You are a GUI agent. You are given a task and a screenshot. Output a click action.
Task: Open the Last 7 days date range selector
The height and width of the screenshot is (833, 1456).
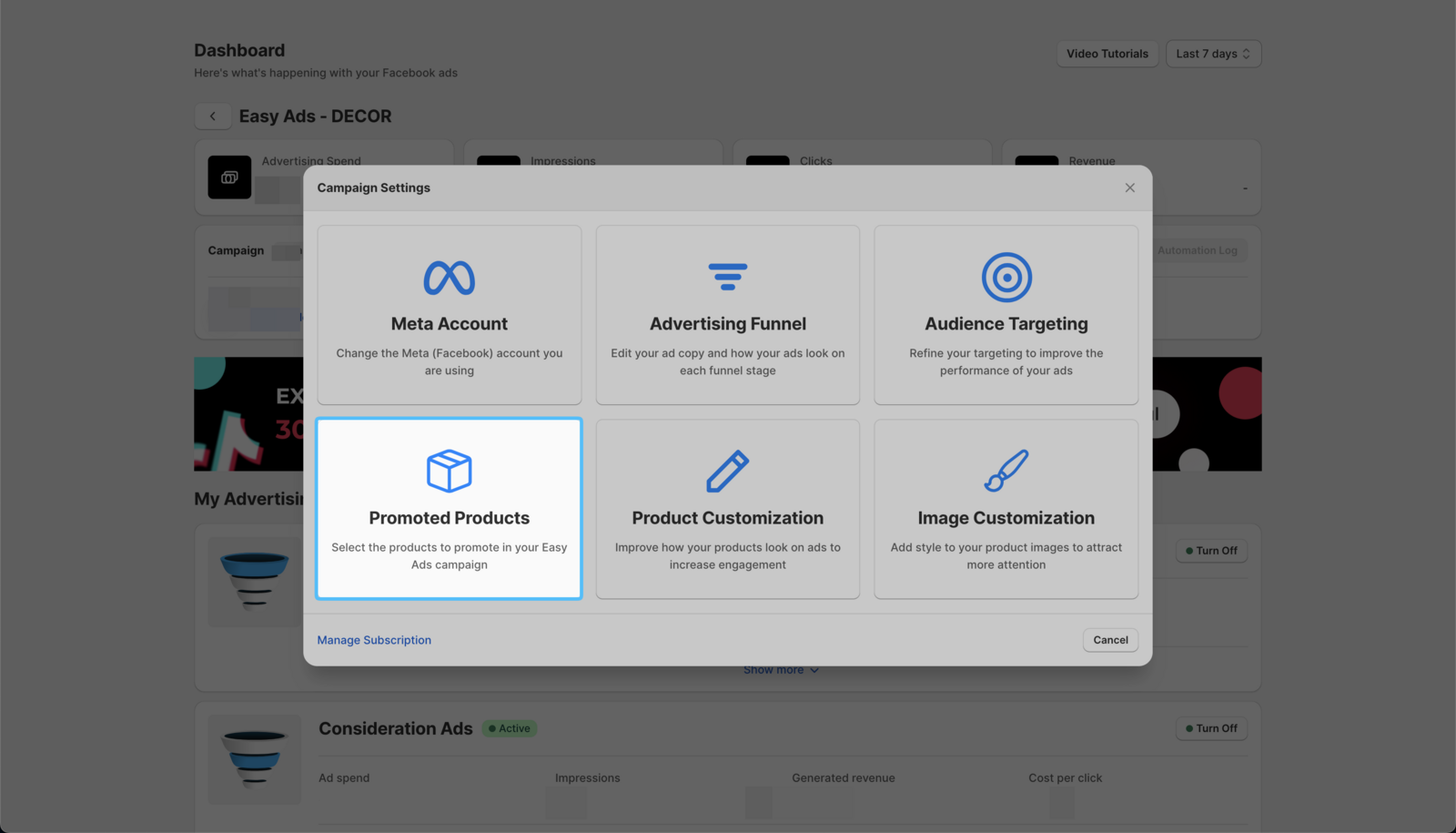[1212, 53]
